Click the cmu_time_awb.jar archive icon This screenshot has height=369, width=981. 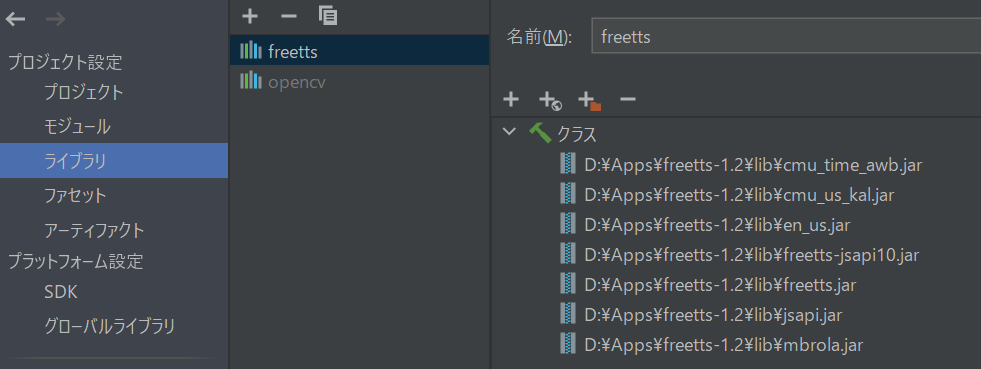tap(567, 164)
